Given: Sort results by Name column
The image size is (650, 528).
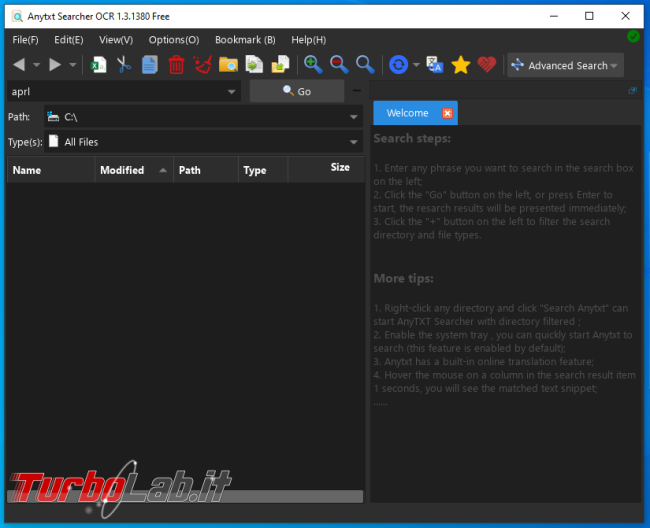Looking at the screenshot, I should pos(51,170).
